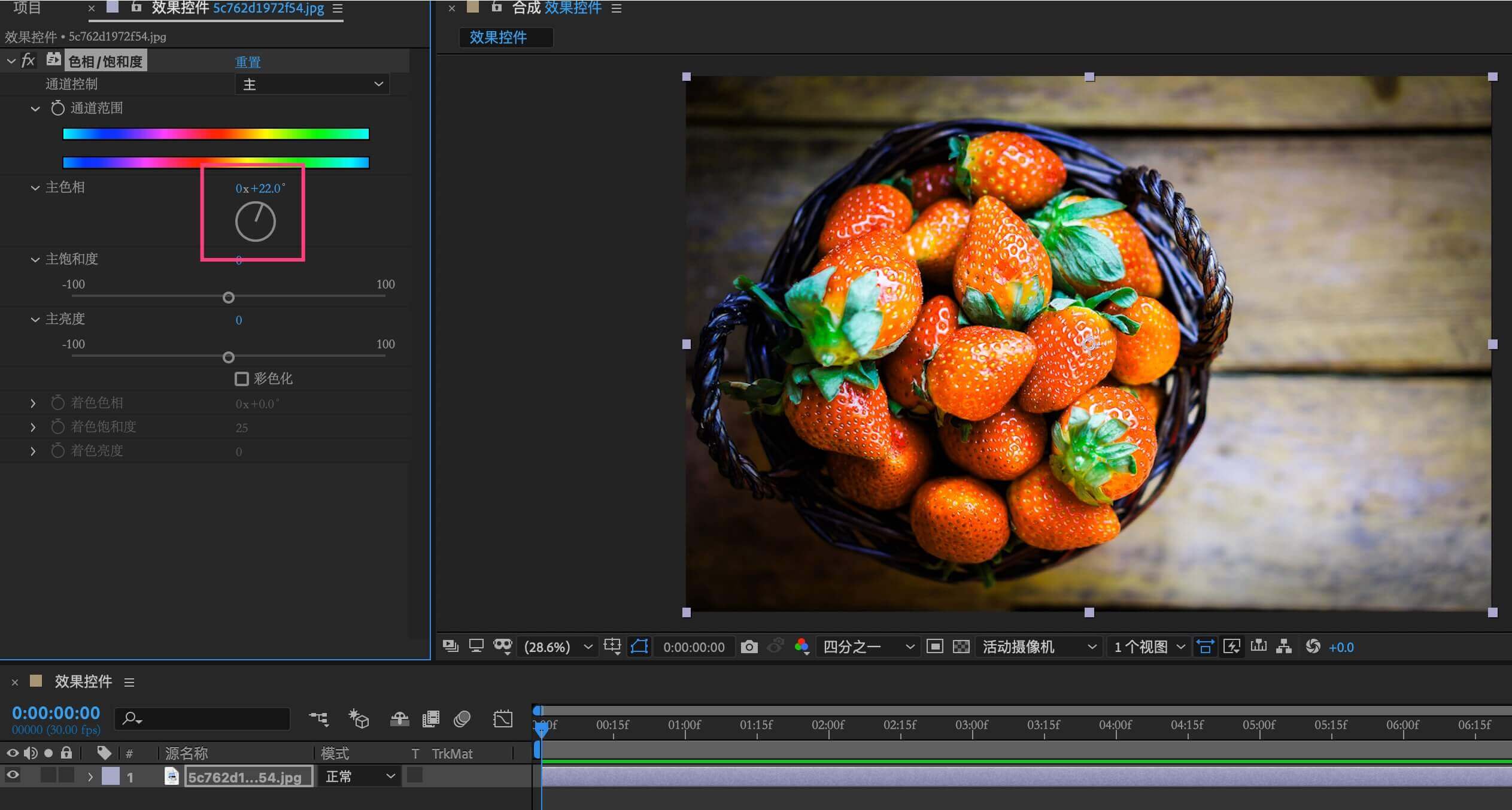Enable the 彩色化 checkbox
The height and width of the screenshot is (810, 1512).
(242, 378)
